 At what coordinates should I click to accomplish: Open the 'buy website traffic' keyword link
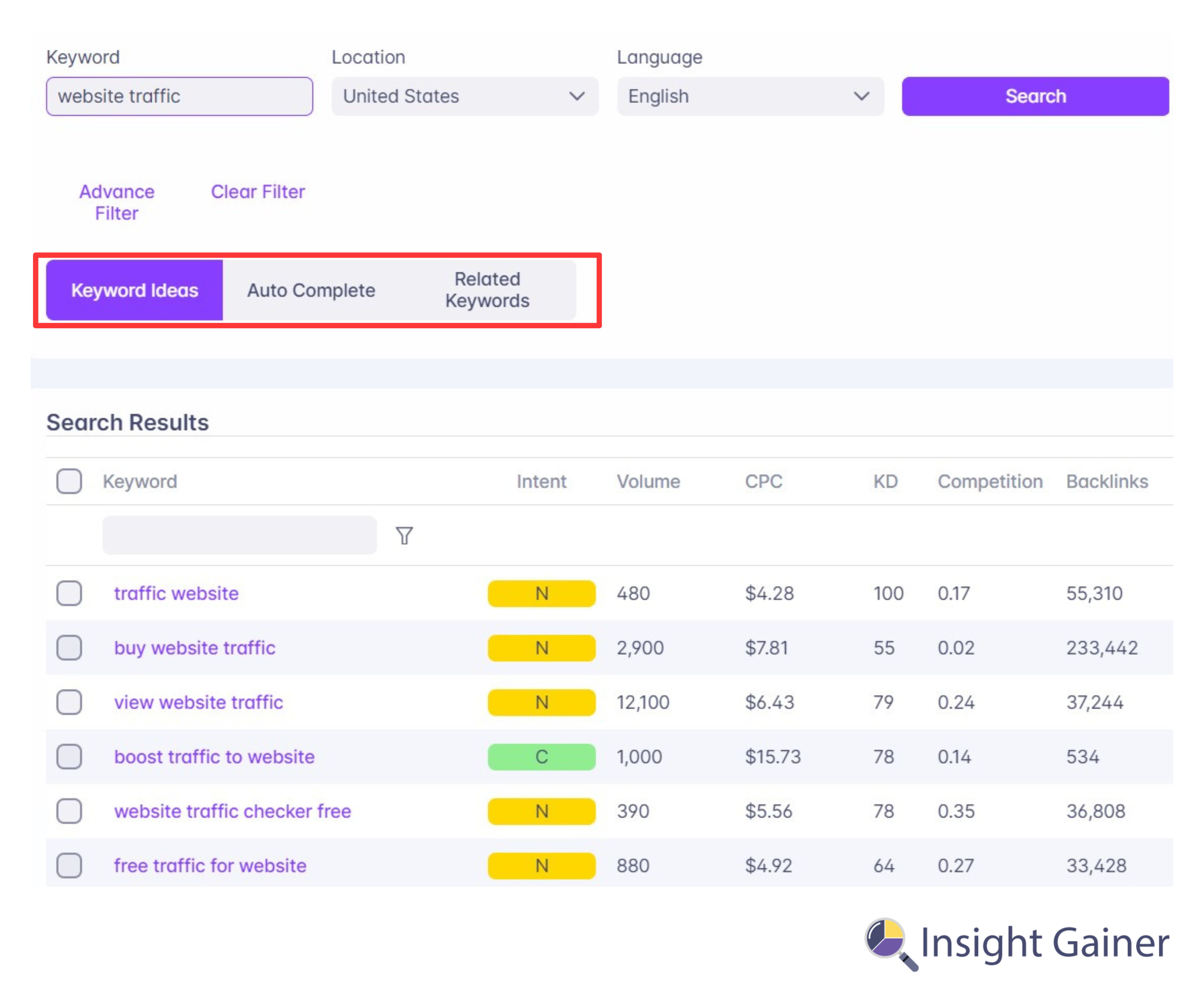click(x=195, y=647)
